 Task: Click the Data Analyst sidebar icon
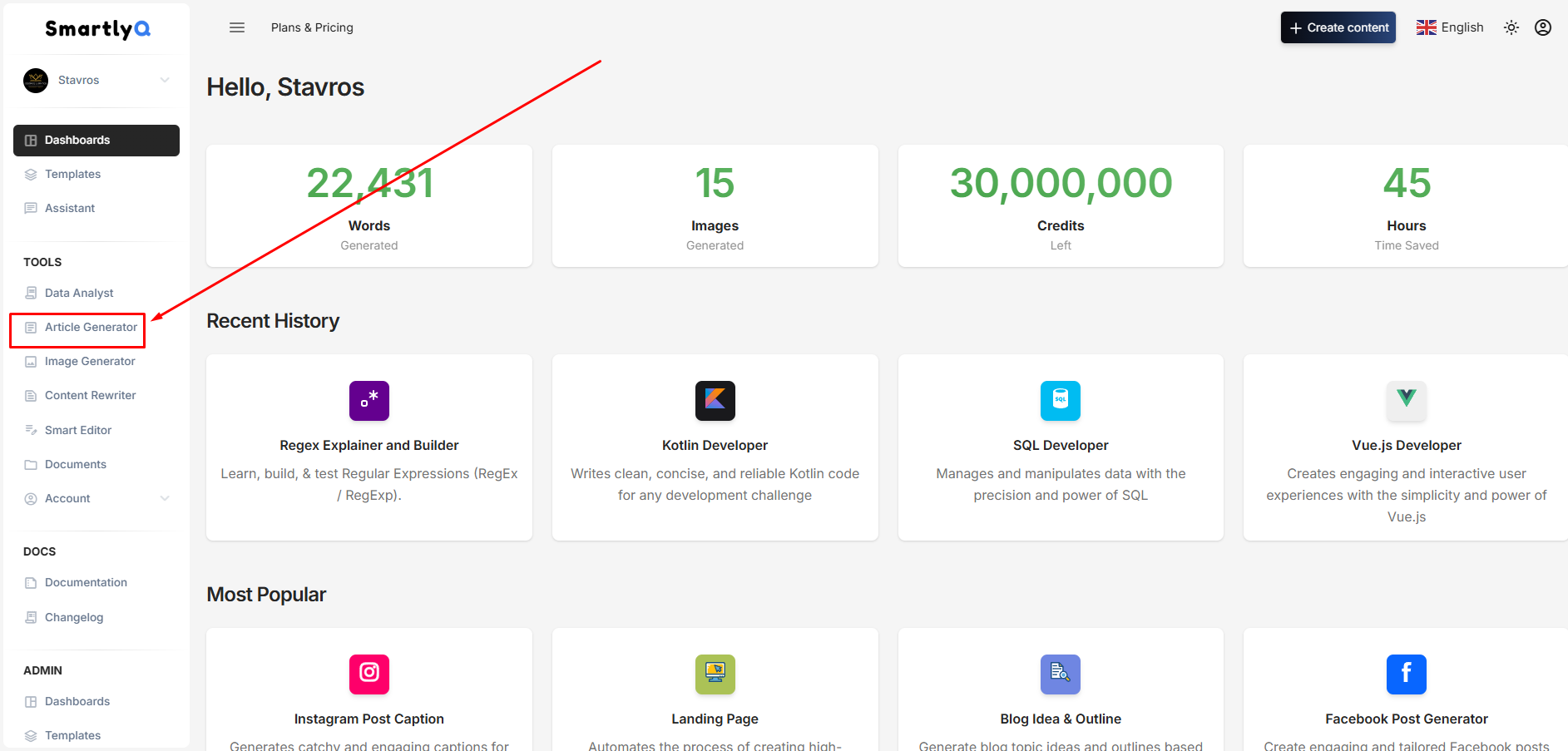pos(31,293)
